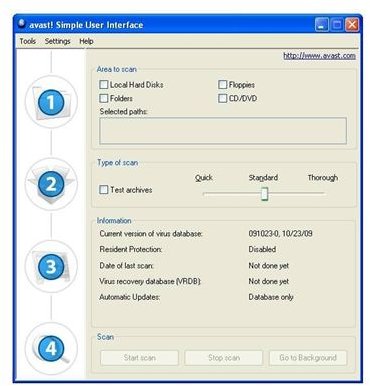Image resolution: width=370 pixels, height=386 pixels.
Task: Click the step 2 scan type icon
Action: point(51,184)
